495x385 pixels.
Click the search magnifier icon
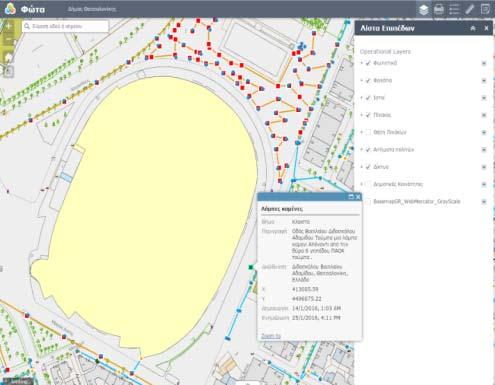(x=27, y=26)
